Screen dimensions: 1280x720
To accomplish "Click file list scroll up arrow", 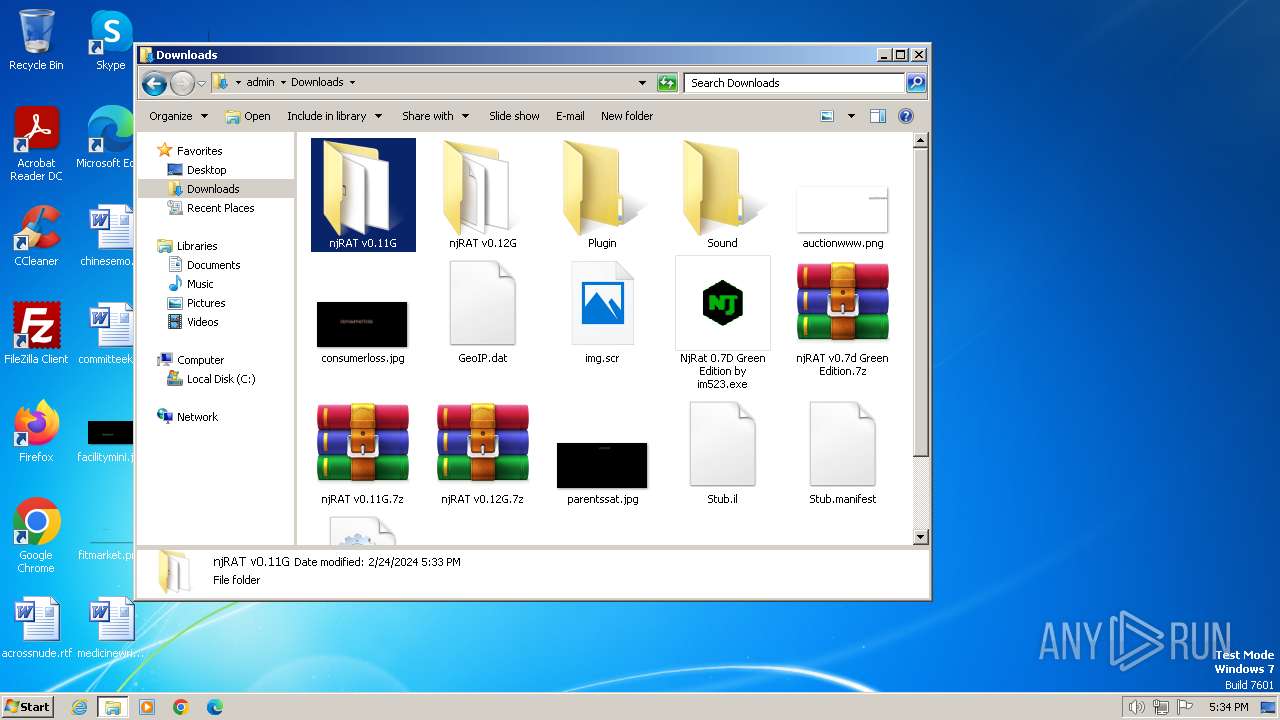I will pos(921,141).
